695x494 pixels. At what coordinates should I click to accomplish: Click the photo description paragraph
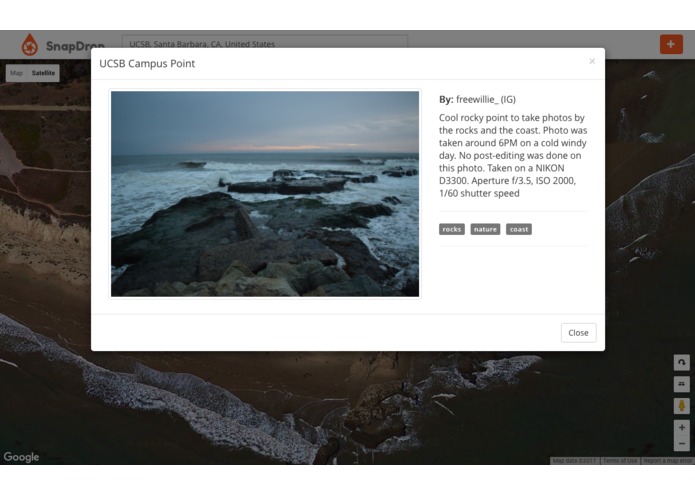click(x=513, y=156)
